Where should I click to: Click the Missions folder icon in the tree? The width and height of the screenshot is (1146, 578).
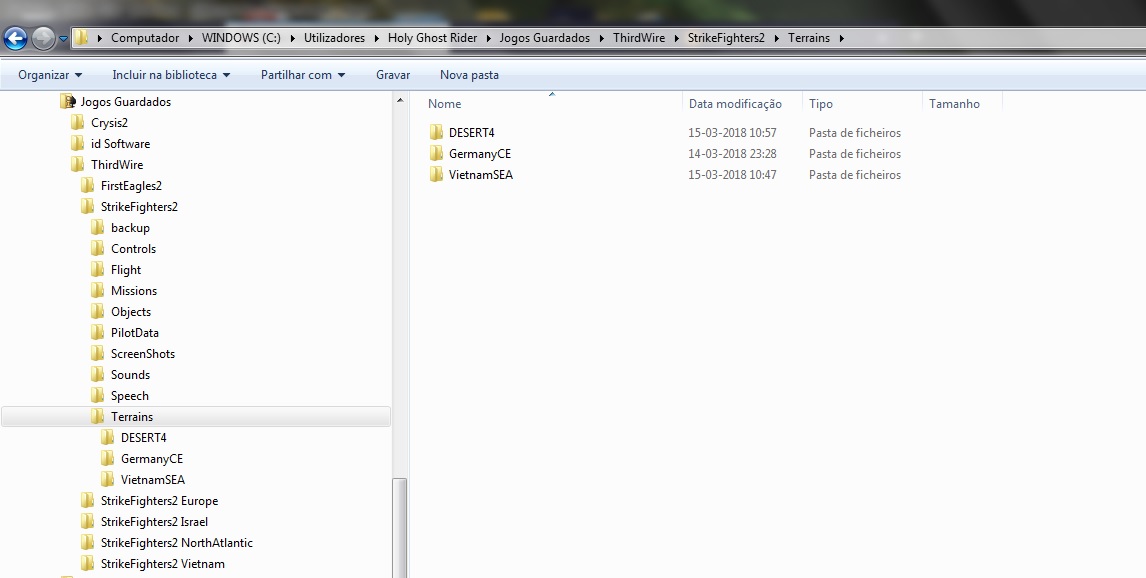tap(97, 290)
